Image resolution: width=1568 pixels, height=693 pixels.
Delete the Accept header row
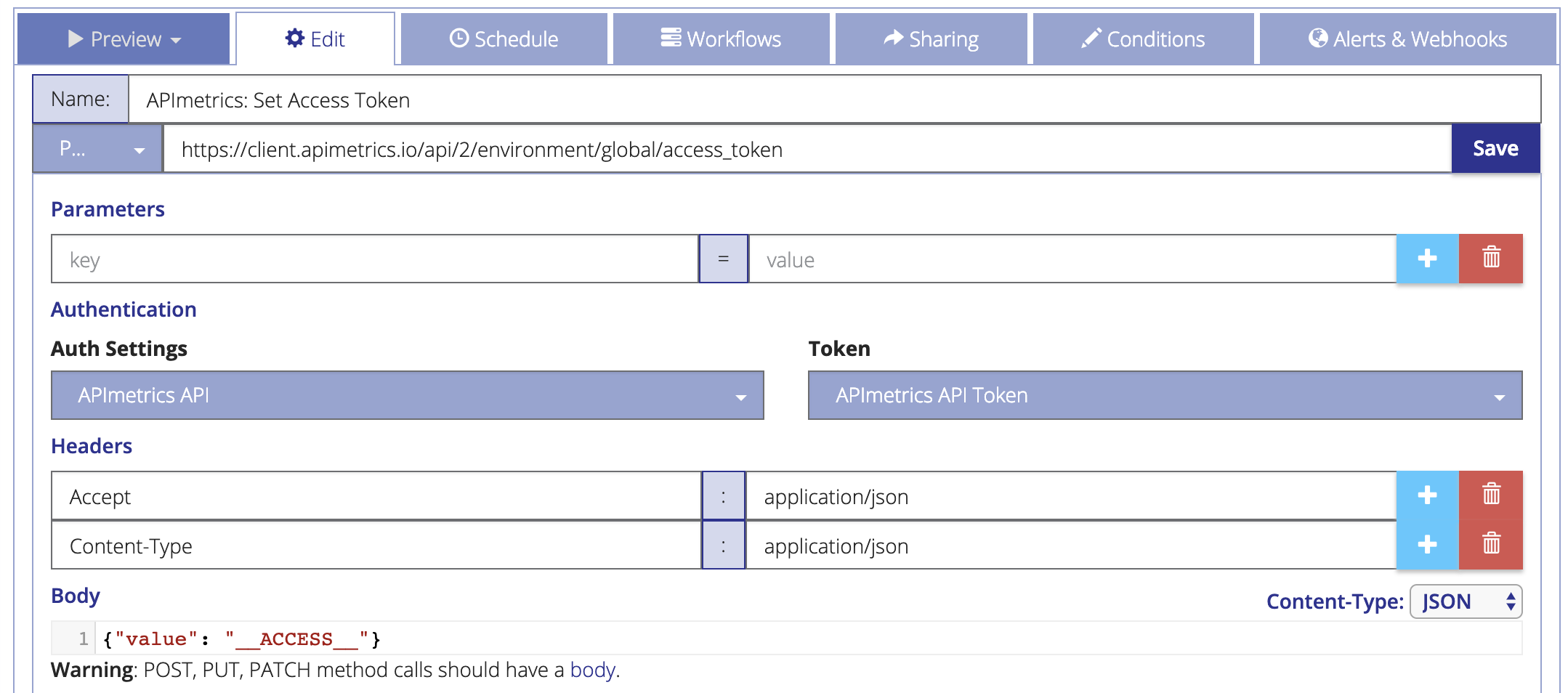tap(1491, 495)
